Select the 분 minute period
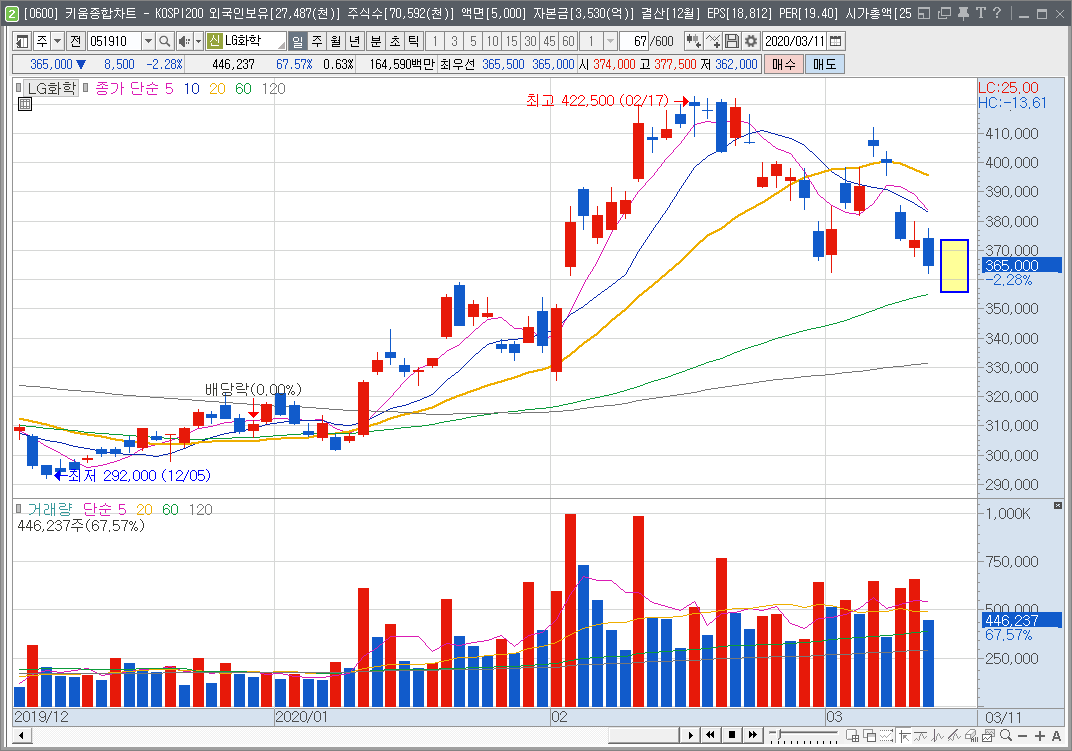This screenshot has height=751, width=1072. (x=375, y=42)
